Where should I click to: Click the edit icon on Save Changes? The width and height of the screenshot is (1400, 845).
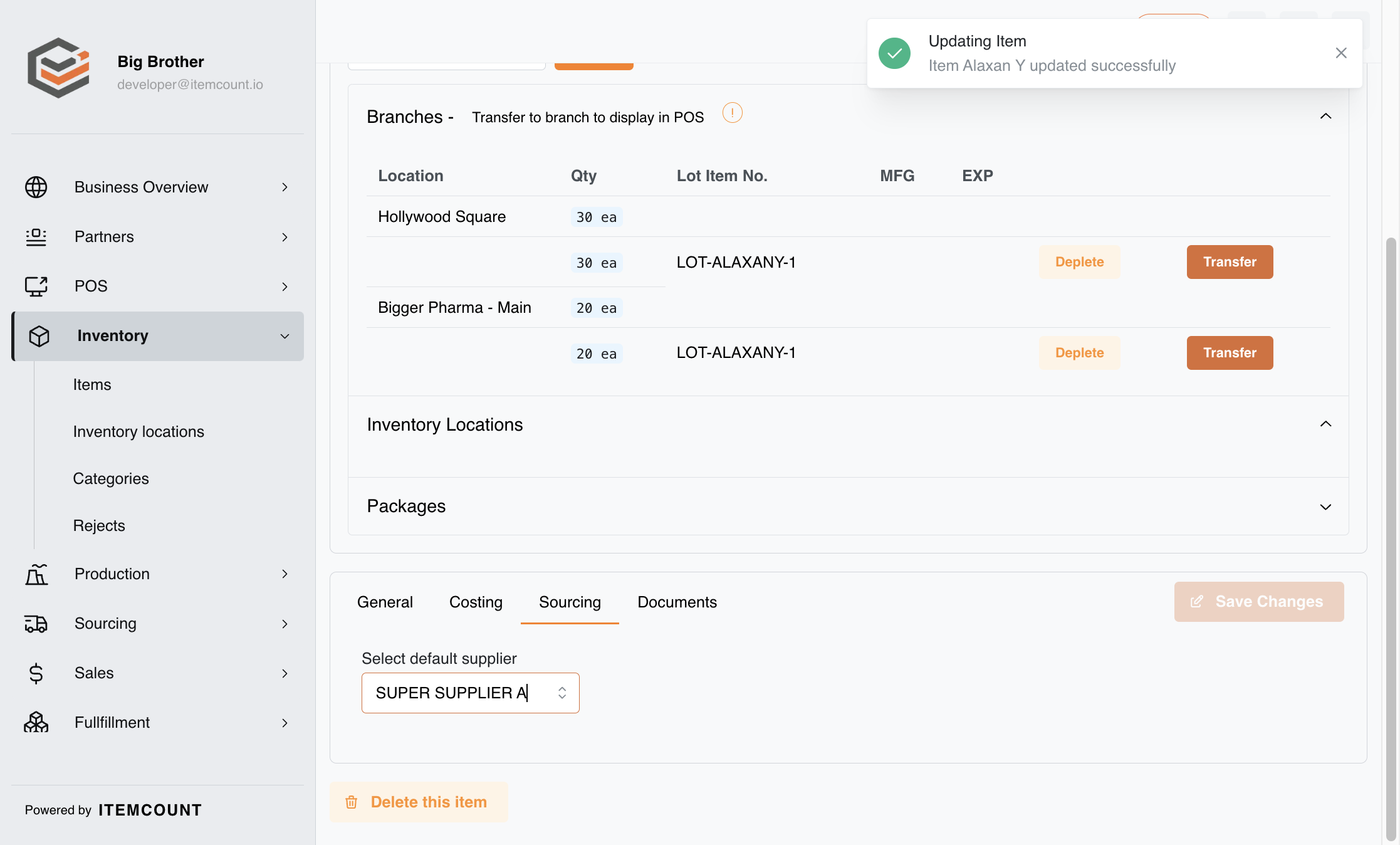1196,602
